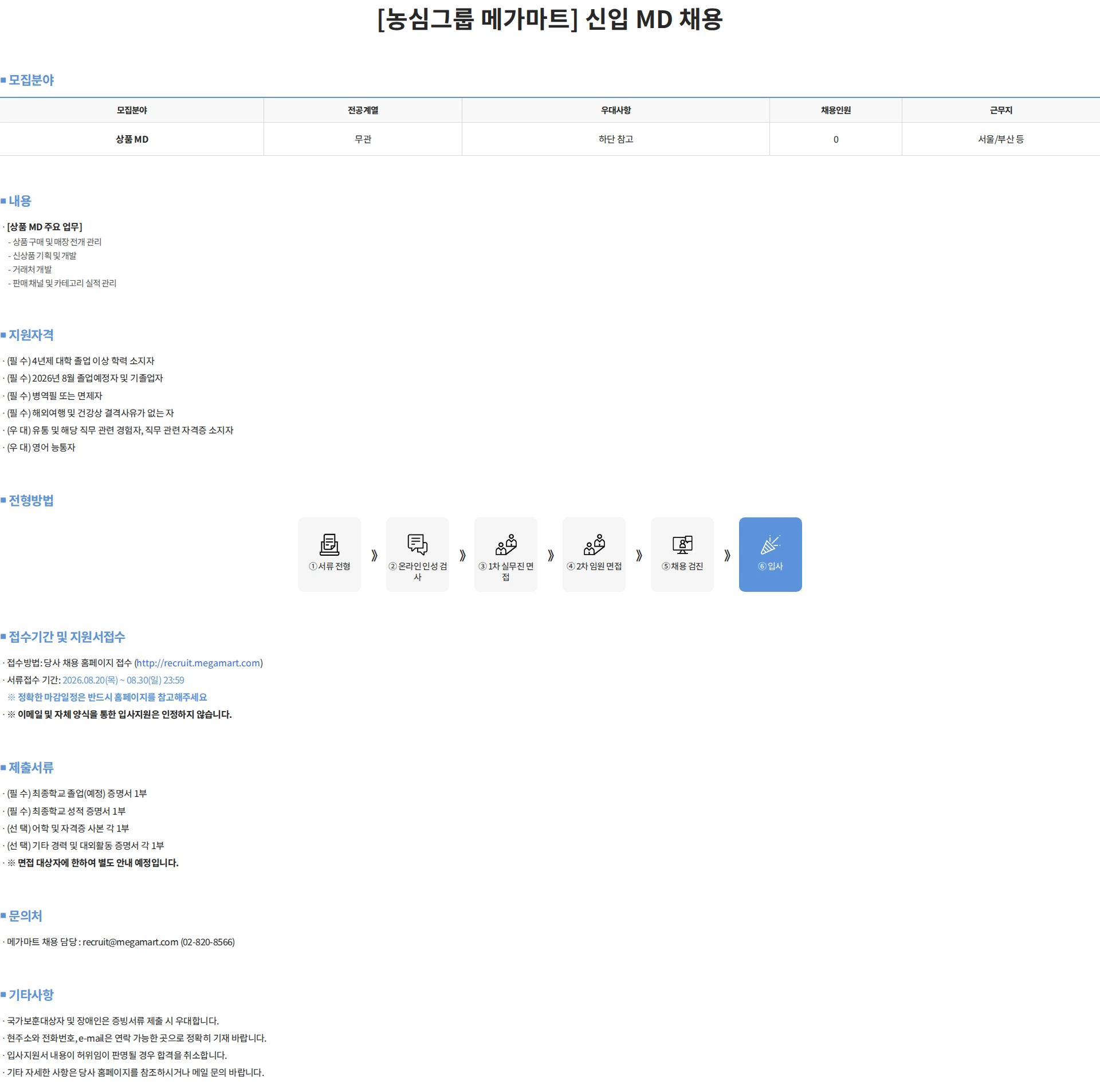Click the 근무지 column header
1100x1092 pixels.
pos(1001,110)
